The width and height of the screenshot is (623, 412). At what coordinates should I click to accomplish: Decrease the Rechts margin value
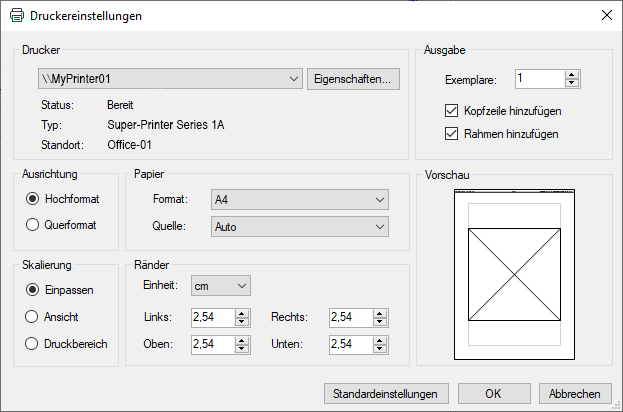click(379, 322)
